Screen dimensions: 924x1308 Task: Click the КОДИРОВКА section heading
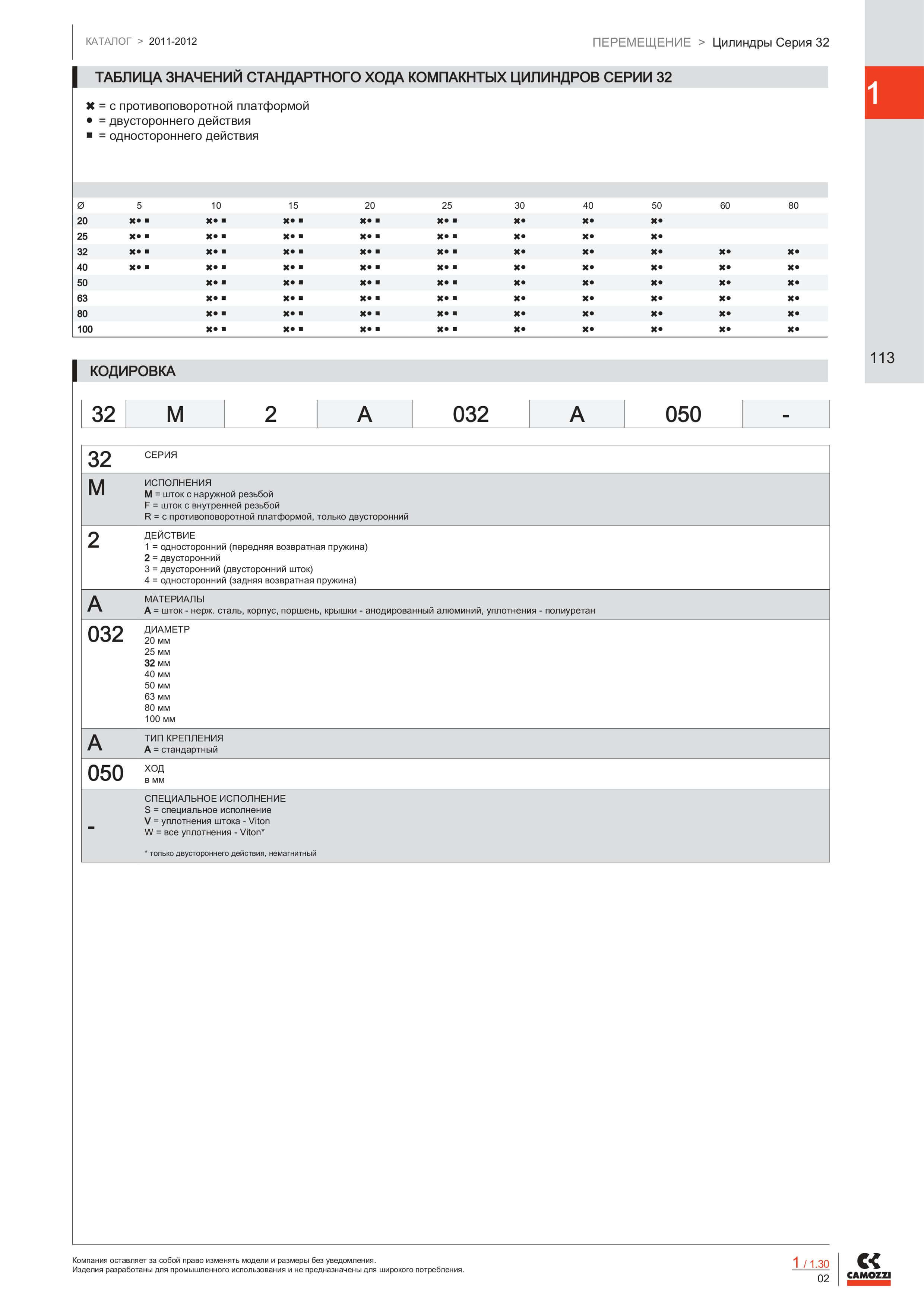click(133, 371)
